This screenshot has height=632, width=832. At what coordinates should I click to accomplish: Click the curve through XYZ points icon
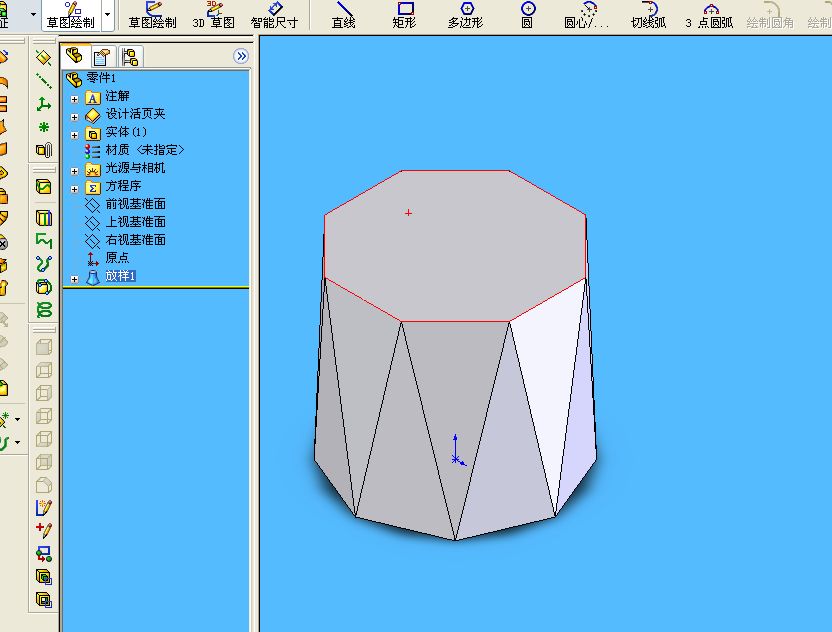point(44,264)
